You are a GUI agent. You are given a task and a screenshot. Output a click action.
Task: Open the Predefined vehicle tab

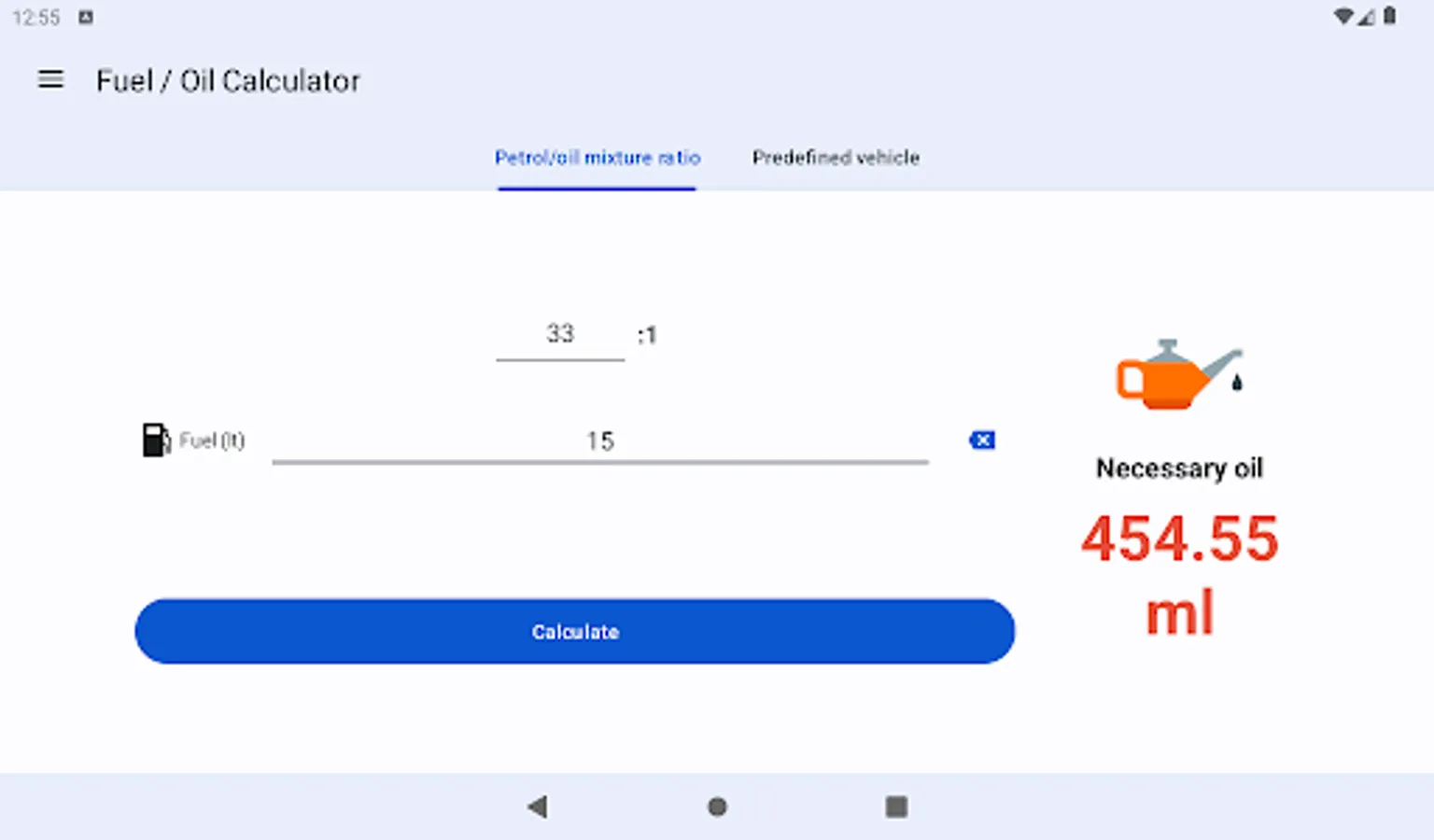pyautogui.click(x=836, y=158)
